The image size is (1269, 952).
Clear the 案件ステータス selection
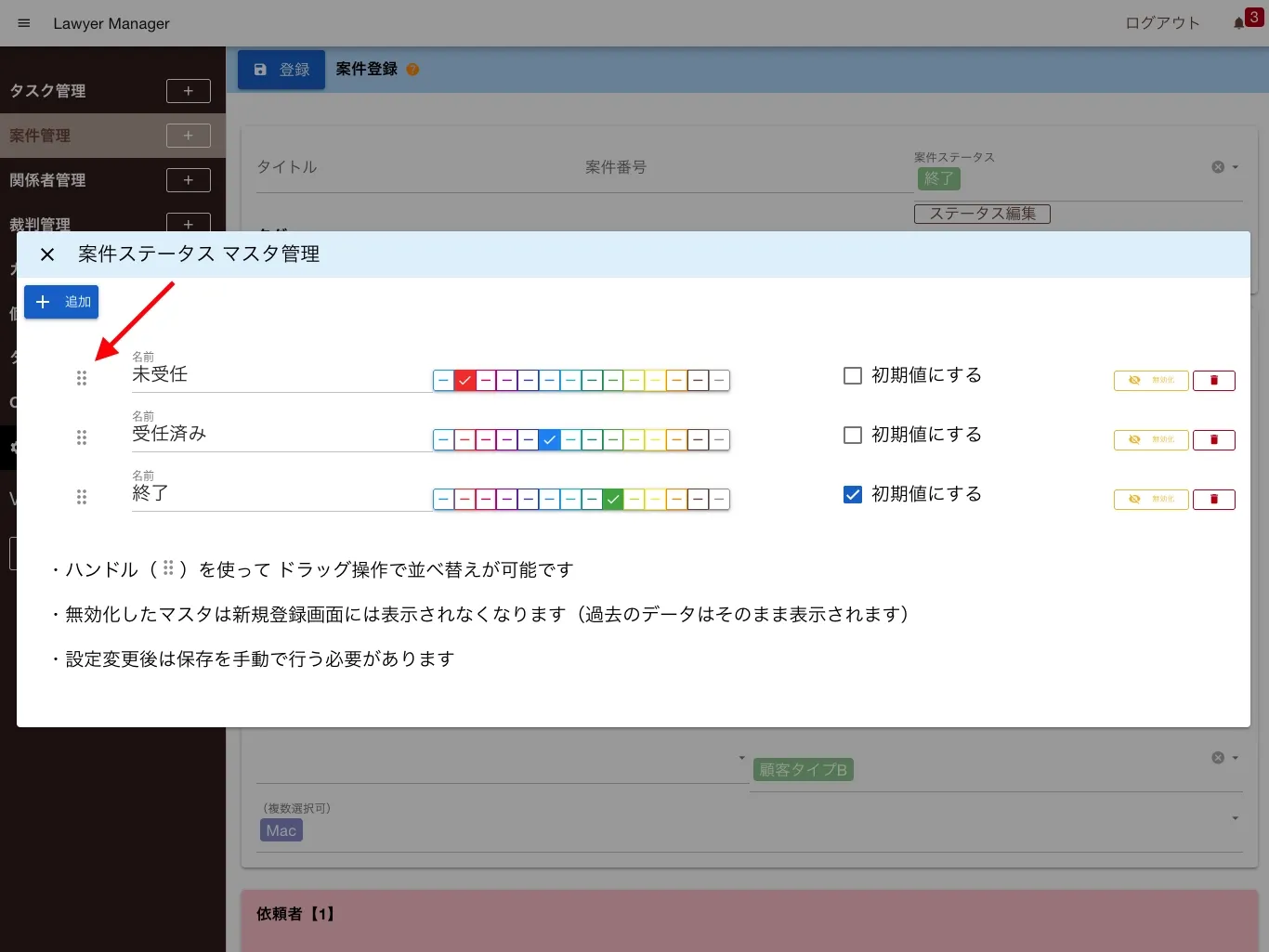click(x=1218, y=167)
